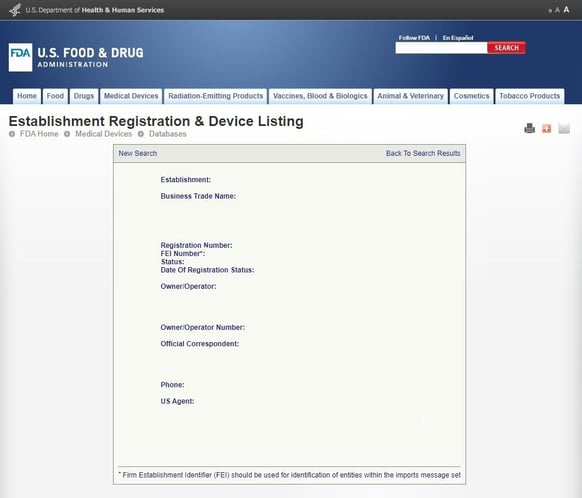This screenshot has width=582, height=498.
Task: Open the En Español link
Action: [x=458, y=38]
